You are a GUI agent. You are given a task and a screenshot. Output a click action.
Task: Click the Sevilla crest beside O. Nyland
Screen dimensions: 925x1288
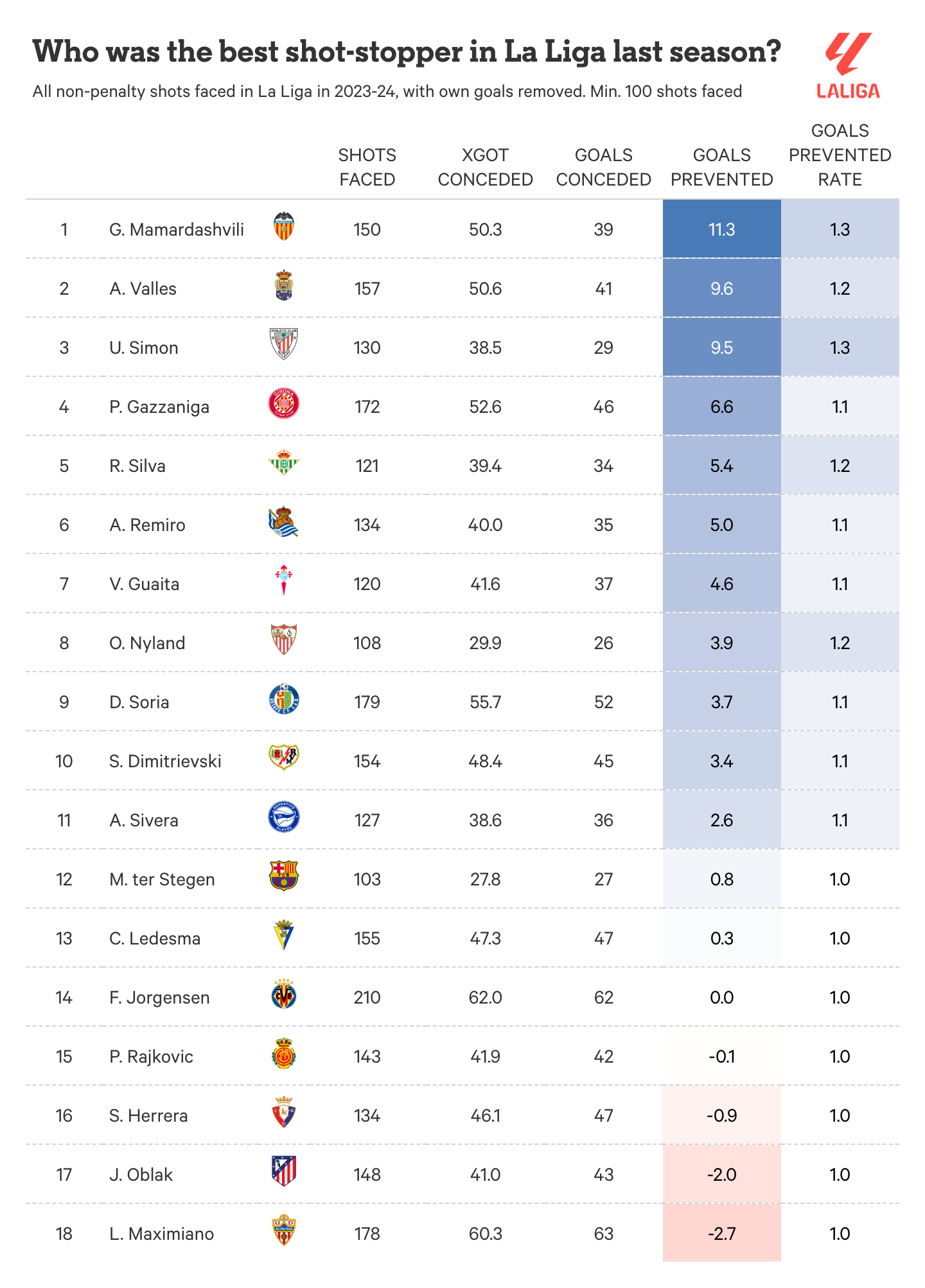coord(283,640)
